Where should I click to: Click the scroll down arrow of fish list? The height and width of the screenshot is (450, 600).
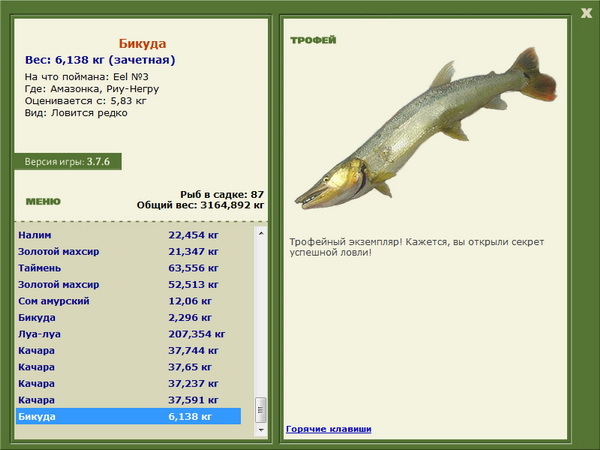[x=261, y=430]
